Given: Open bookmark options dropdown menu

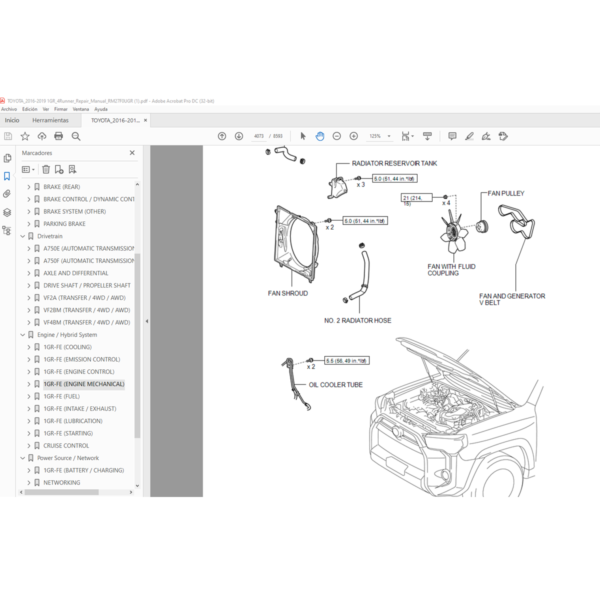Looking at the screenshot, I should click(x=28, y=170).
